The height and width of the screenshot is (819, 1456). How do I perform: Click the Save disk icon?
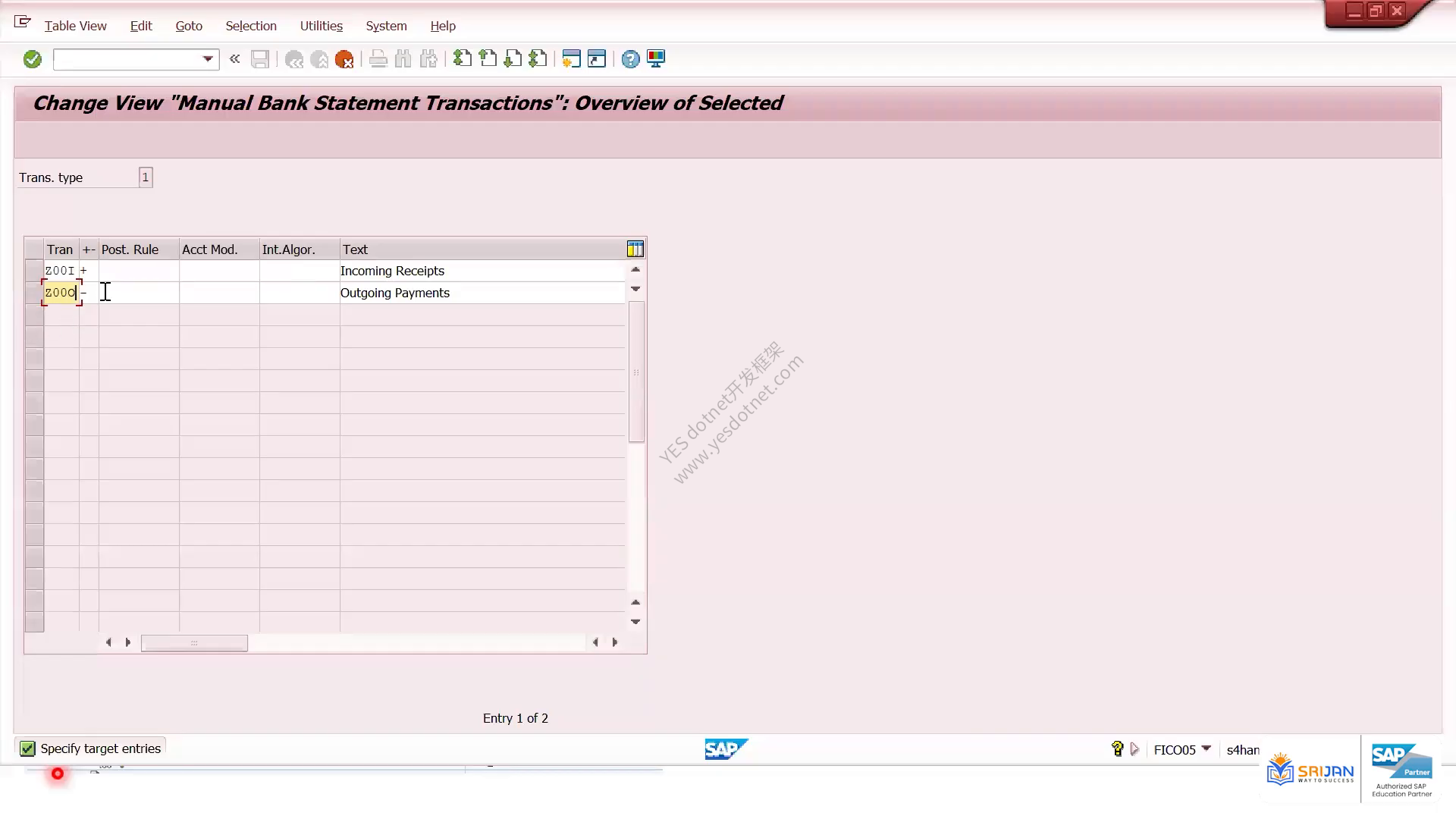[260, 59]
